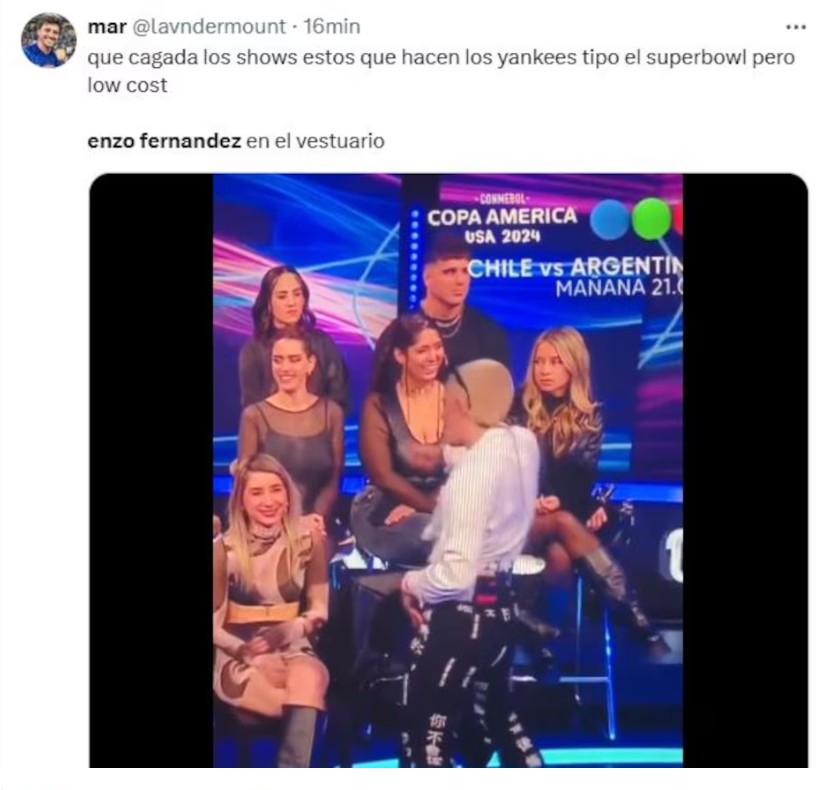Open the @lavndermount handle link
This screenshot has height=790, width=827.
[208, 26]
